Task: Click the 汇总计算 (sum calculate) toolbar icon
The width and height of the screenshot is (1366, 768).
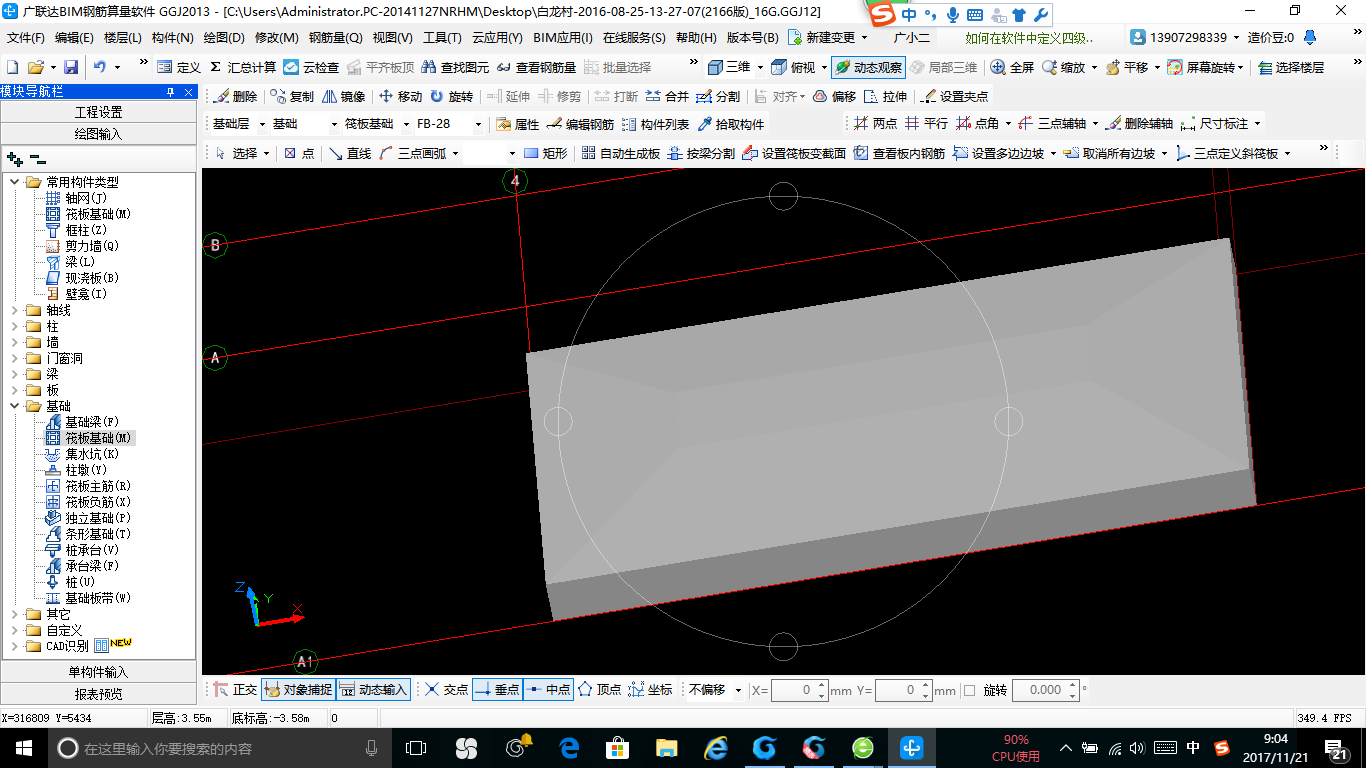Action: [x=243, y=67]
